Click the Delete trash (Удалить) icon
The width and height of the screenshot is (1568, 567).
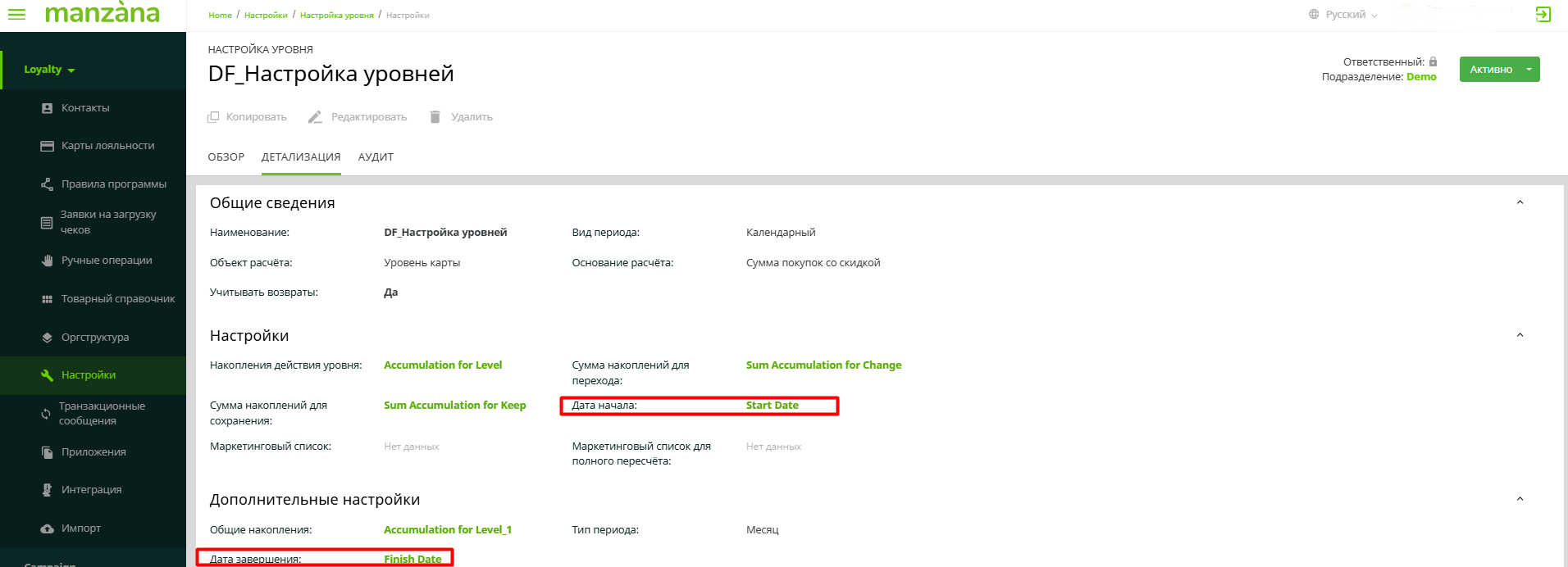coord(435,117)
